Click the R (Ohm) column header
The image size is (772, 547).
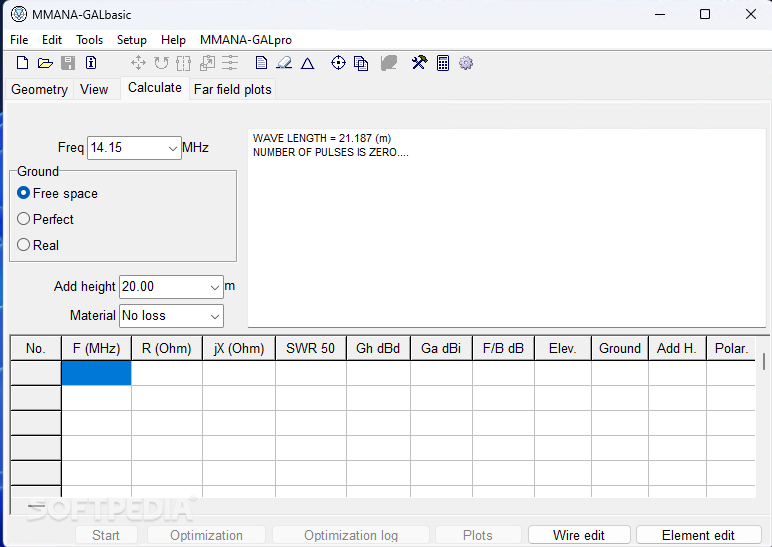point(167,349)
